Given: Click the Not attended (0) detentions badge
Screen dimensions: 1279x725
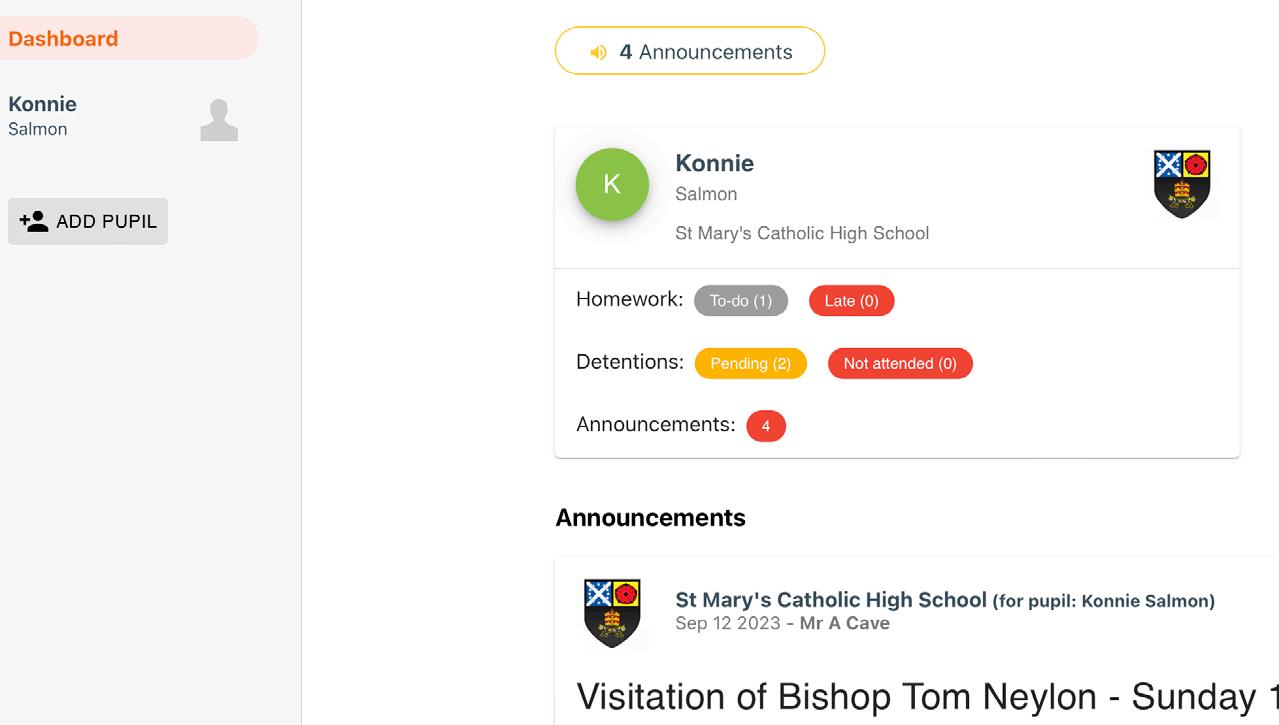Looking at the screenshot, I should coord(900,364).
